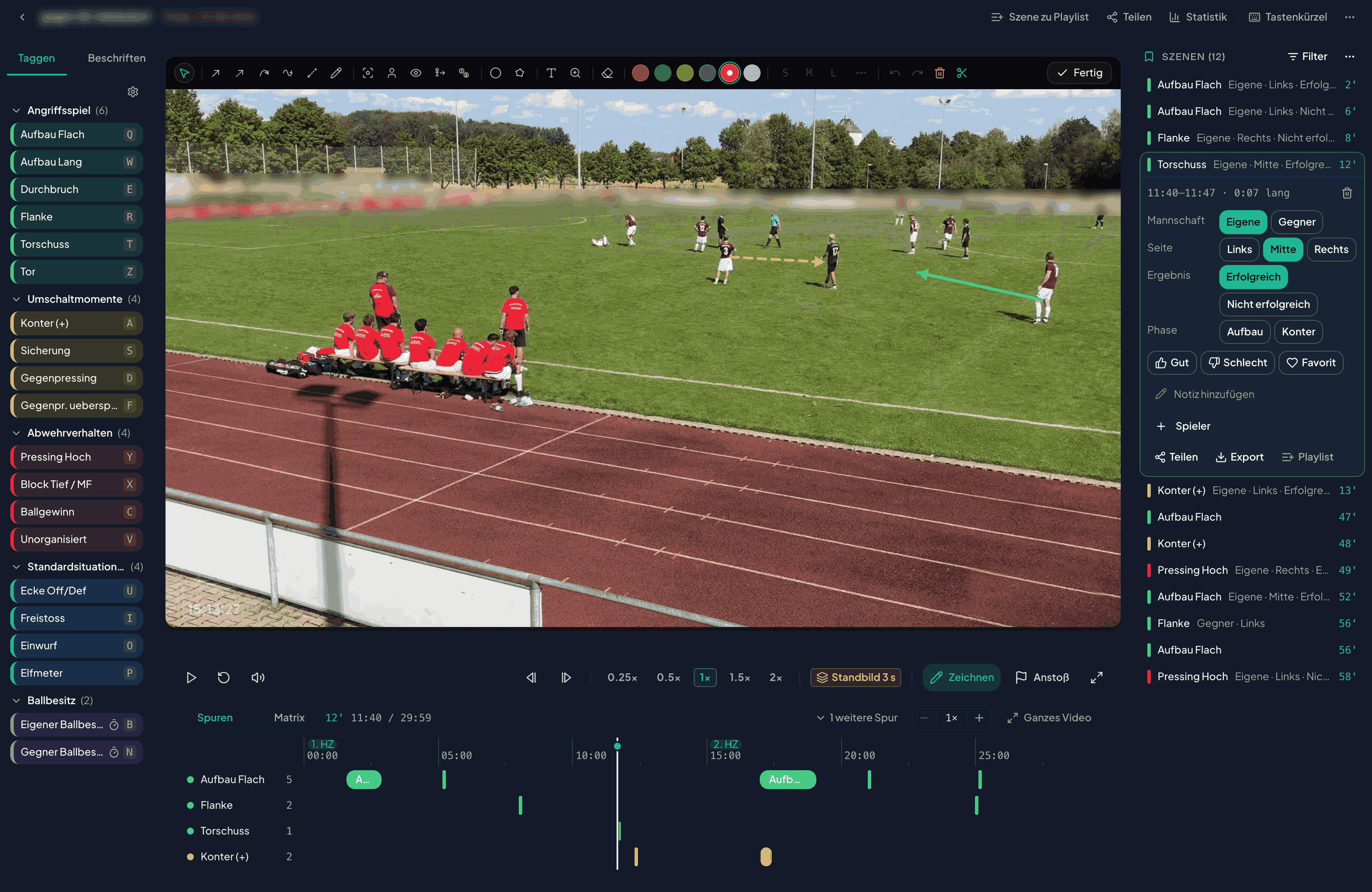
Task: Enter fullscreen video mode
Action: point(1096,678)
